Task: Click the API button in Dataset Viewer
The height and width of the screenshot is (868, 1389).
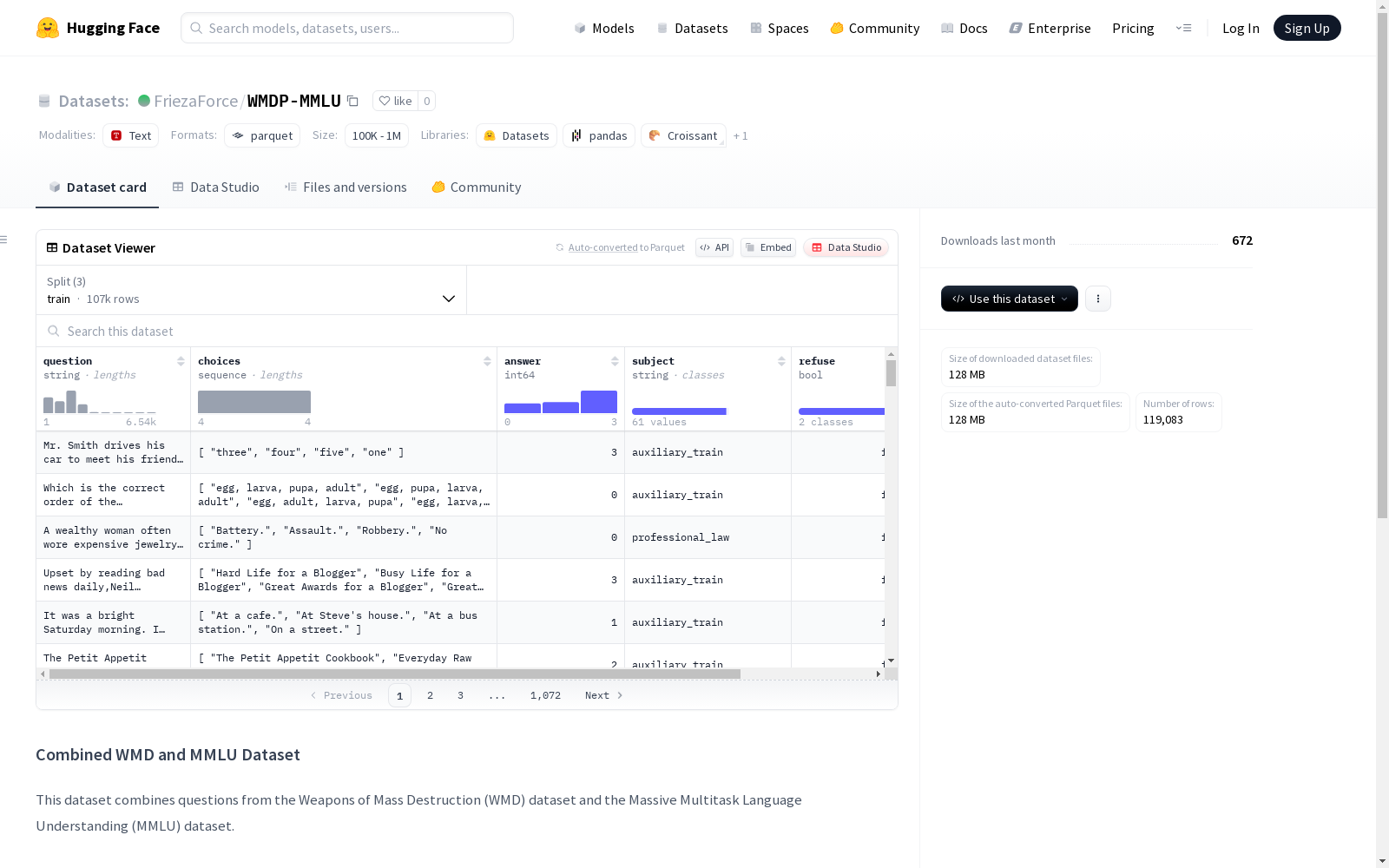Action: tap(714, 247)
